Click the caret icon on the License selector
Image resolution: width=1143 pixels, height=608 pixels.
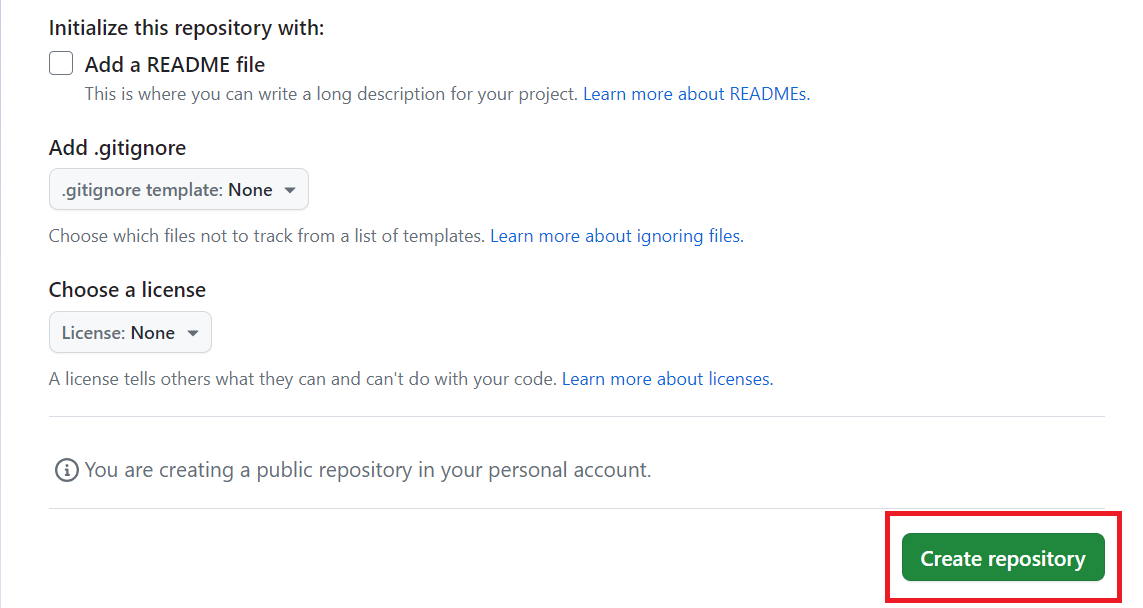point(190,332)
